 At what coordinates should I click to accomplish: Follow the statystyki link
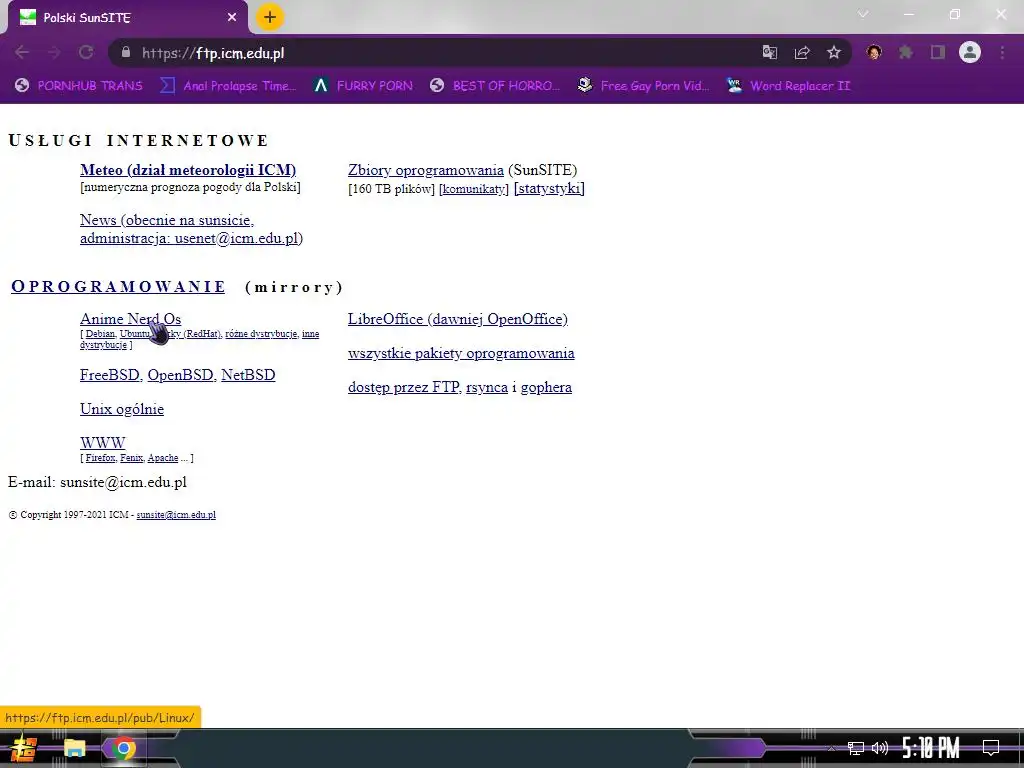(x=549, y=189)
